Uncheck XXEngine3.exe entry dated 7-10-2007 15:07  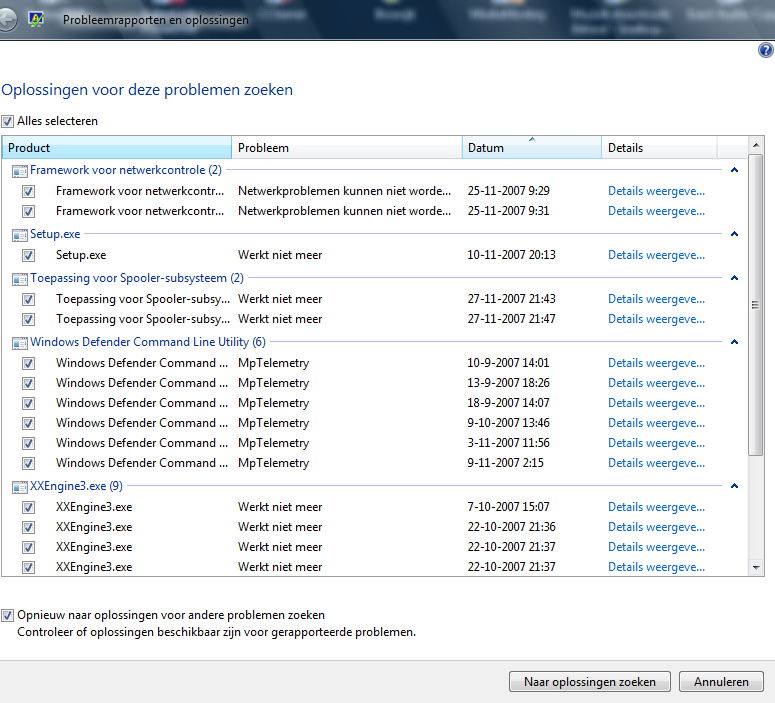pos(29,508)
